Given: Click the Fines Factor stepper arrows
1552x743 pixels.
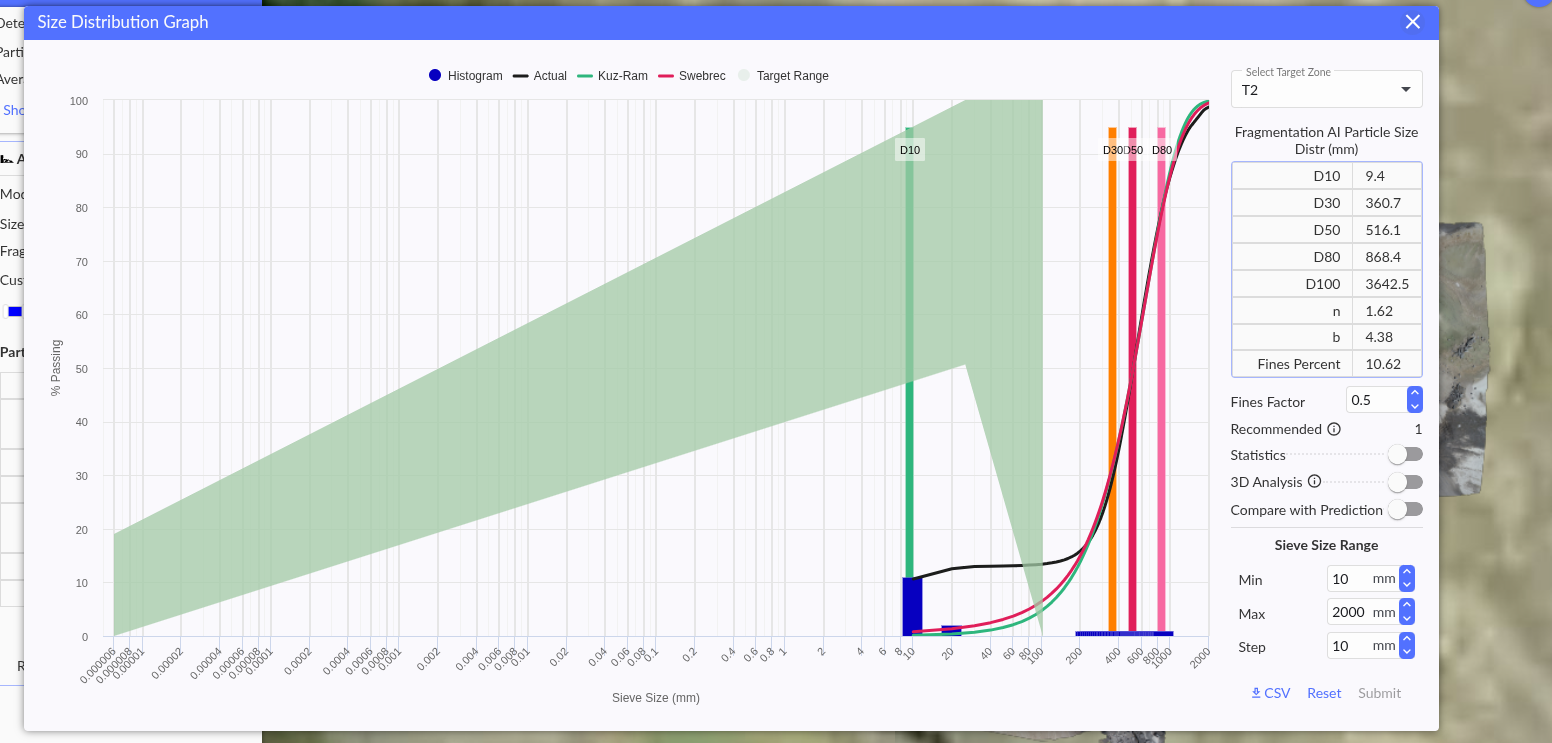Looking at the screenshot, I should (x=1414, y=400).
